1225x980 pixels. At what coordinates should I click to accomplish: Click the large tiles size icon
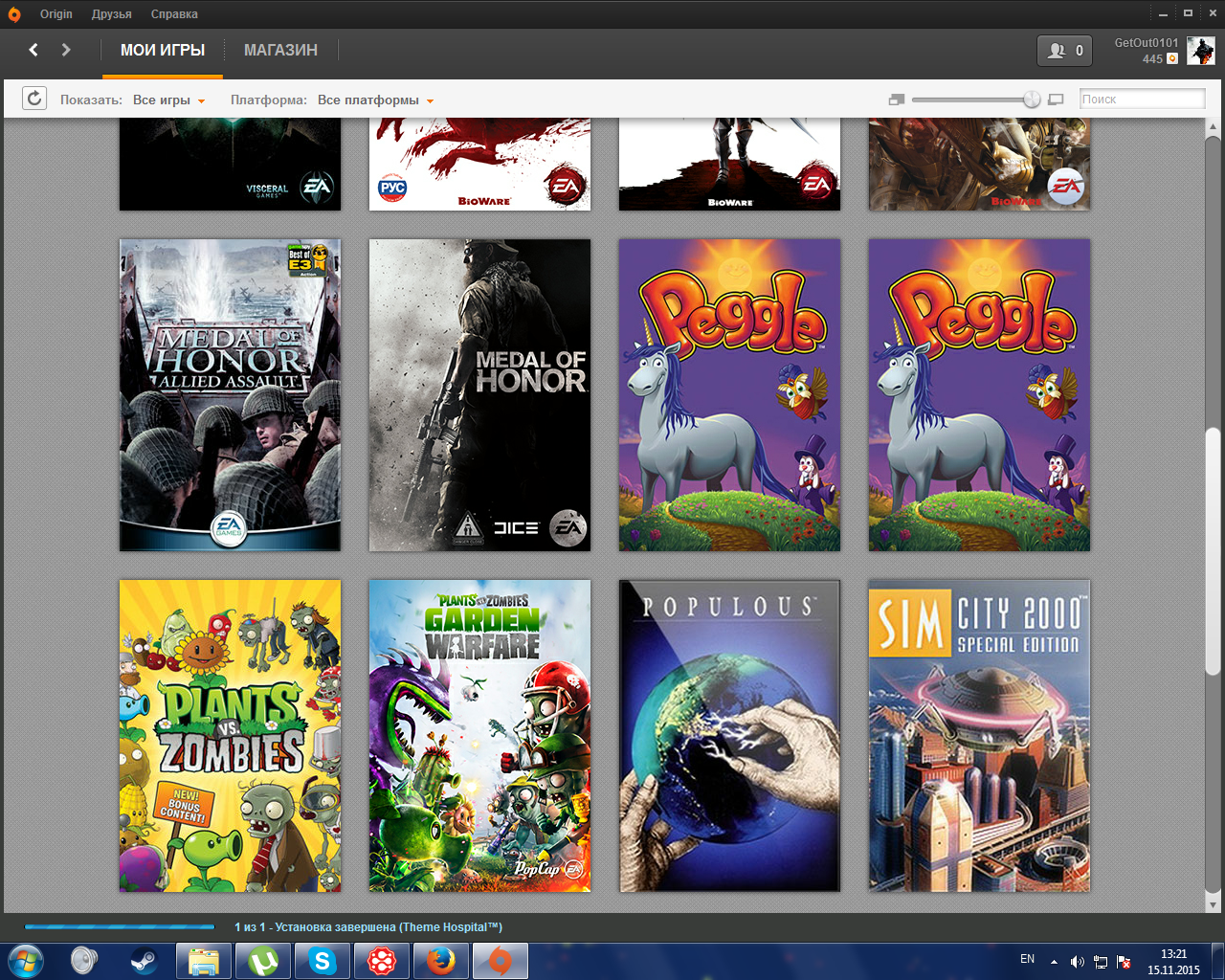click(x=1056, y=100)
